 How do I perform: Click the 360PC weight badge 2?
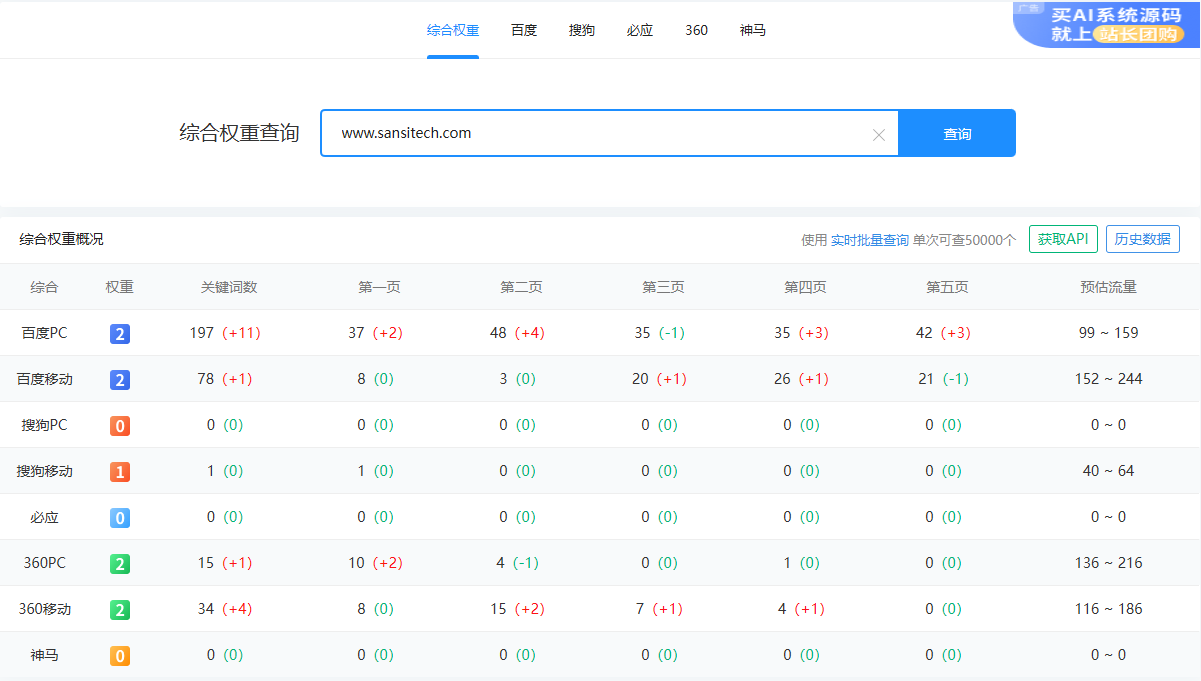tap(120, 564)
